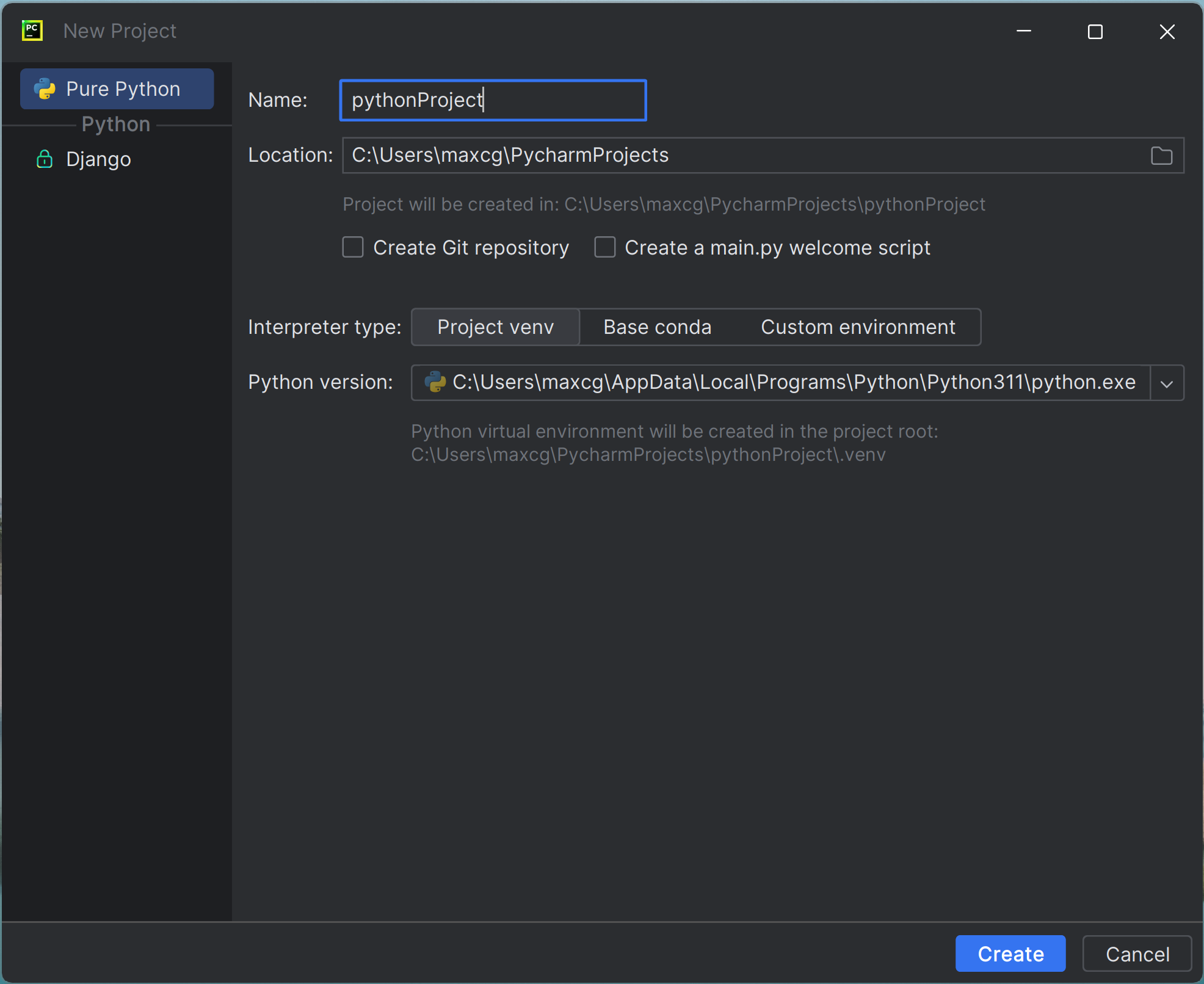Screen dimensions: 1204x984
Task: Click inside the project Name field
Action: click(x=492, y=100)
